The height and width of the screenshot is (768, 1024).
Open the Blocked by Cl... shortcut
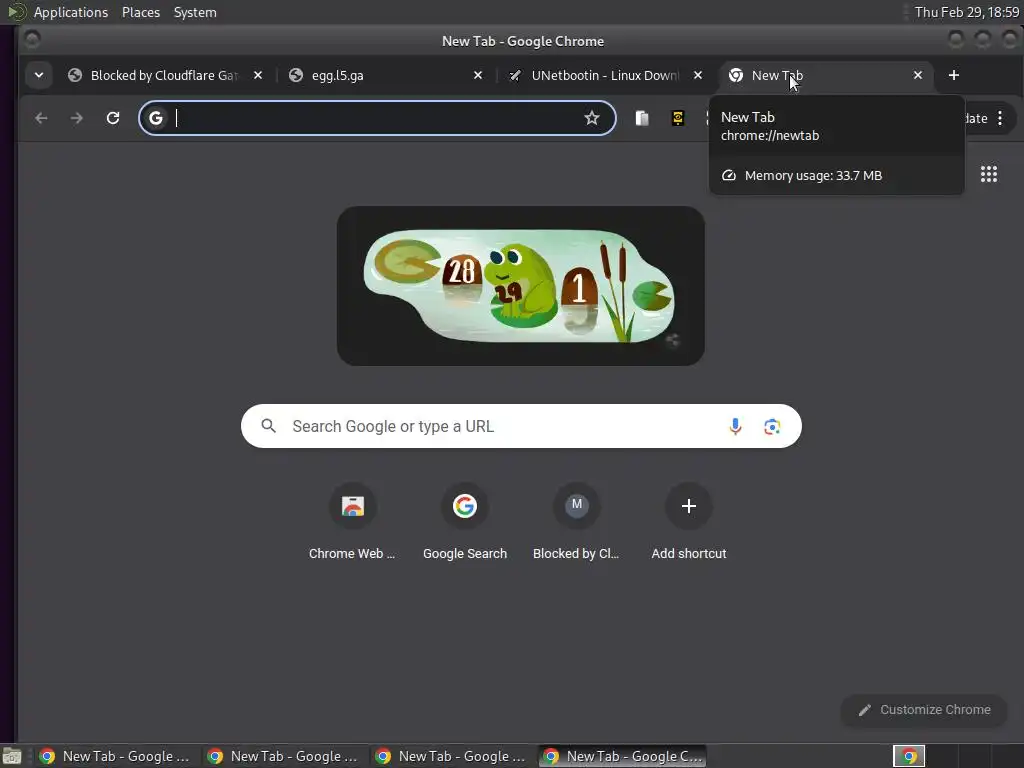click(x=576, y=522)
